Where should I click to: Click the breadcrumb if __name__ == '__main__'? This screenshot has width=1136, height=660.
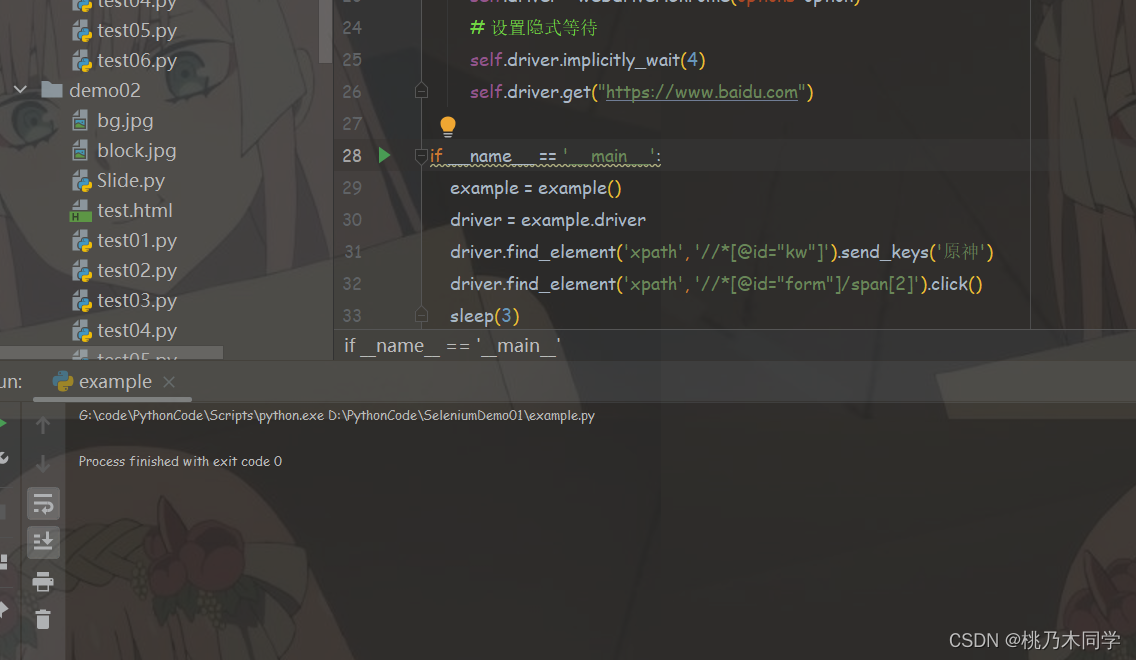coord(452,346)
